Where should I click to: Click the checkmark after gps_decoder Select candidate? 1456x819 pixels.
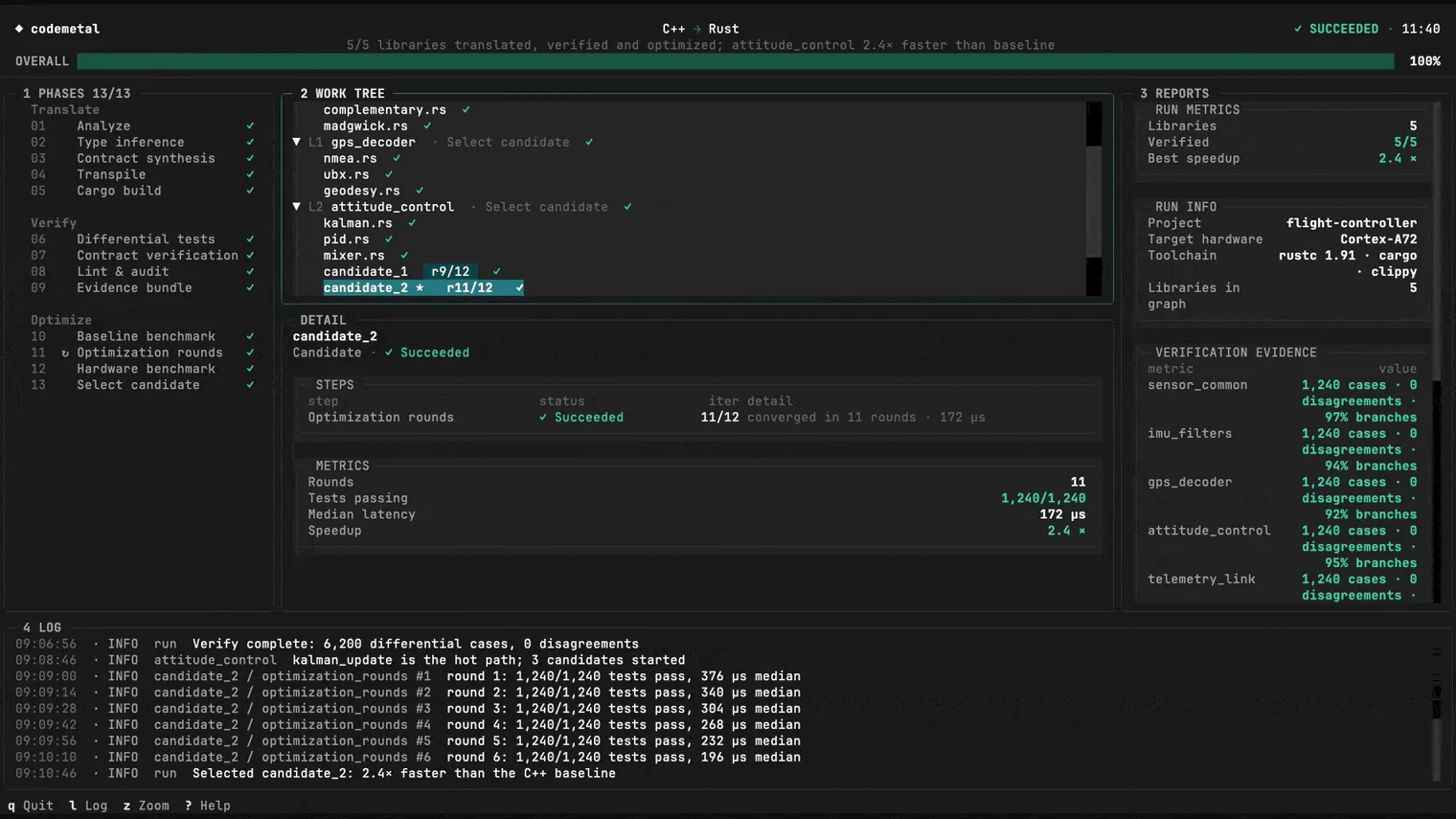point(589,142)
